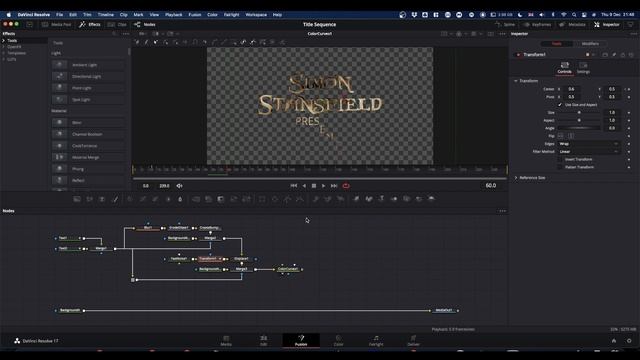Play forward in the viewer
This screenshot has width=640, height=360.
point(324,186)
